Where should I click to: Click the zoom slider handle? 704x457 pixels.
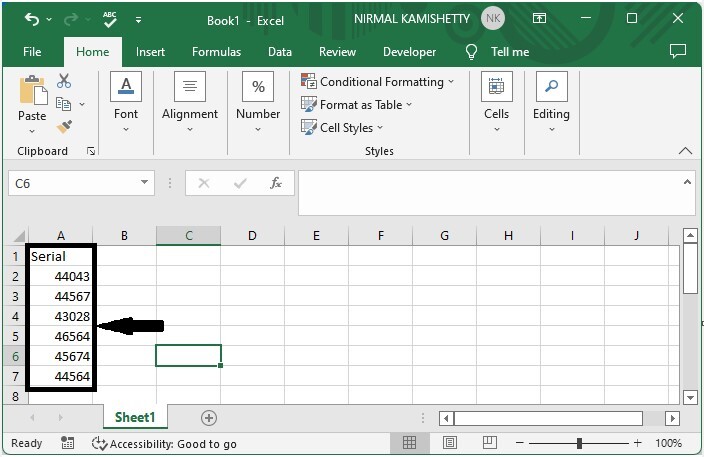click(x=579, y=443)
